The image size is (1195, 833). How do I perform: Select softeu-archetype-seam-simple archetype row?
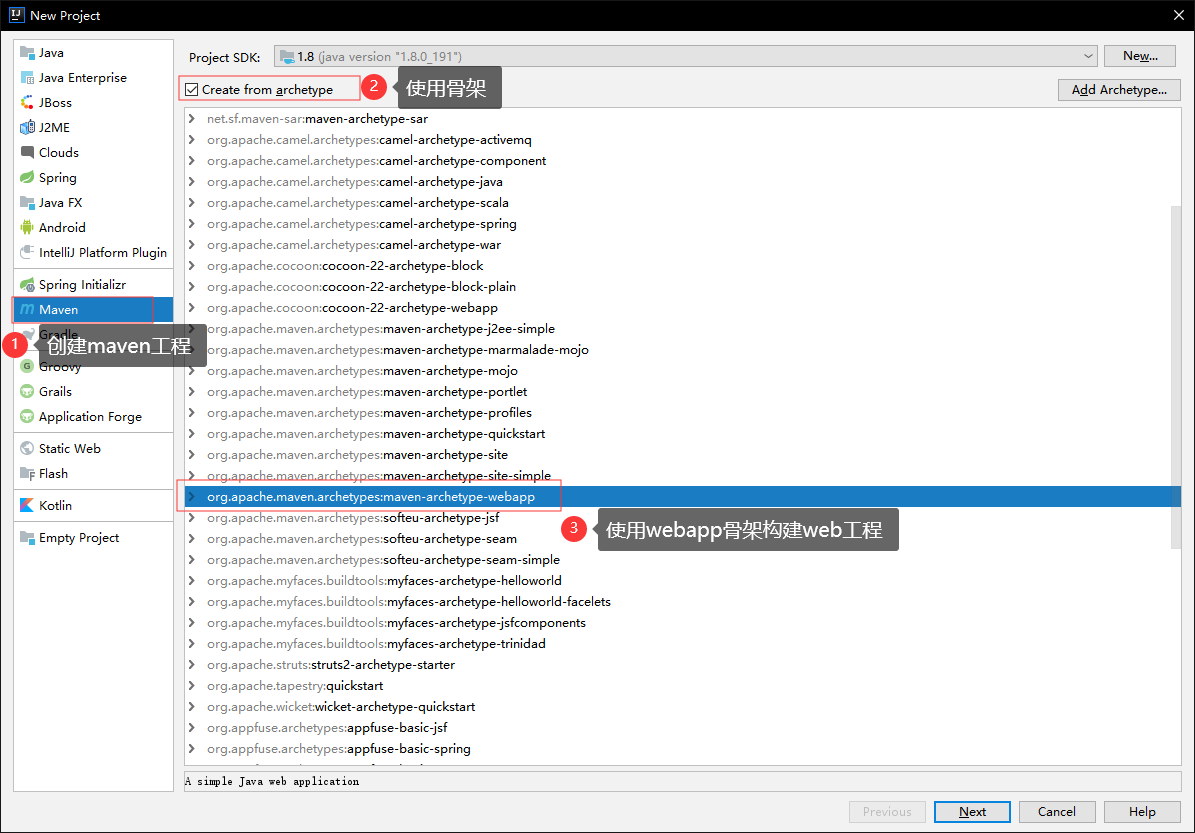pyautogui.click(x=682, y=559)
